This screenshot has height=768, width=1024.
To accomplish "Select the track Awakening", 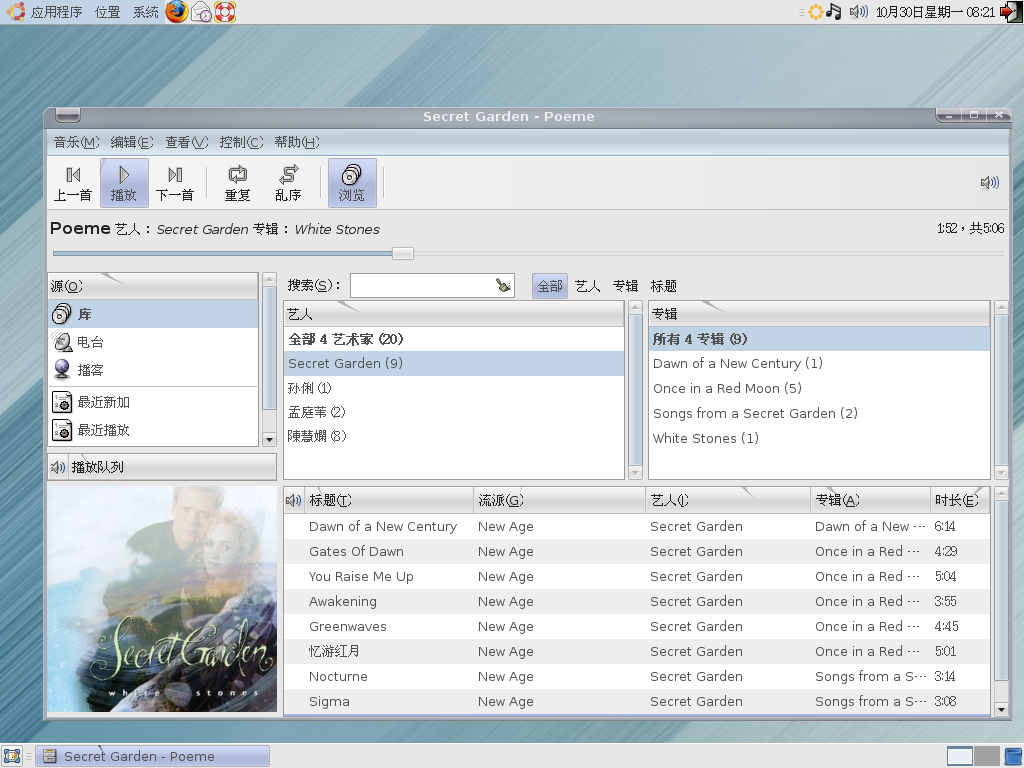I will (637, 601).
